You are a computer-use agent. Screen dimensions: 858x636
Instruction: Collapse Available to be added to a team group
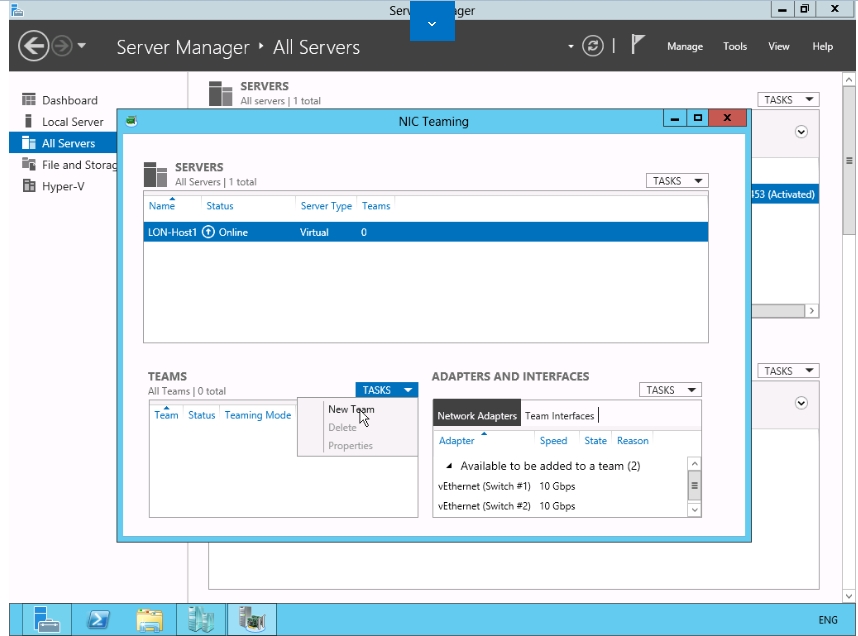pos(449,466)
